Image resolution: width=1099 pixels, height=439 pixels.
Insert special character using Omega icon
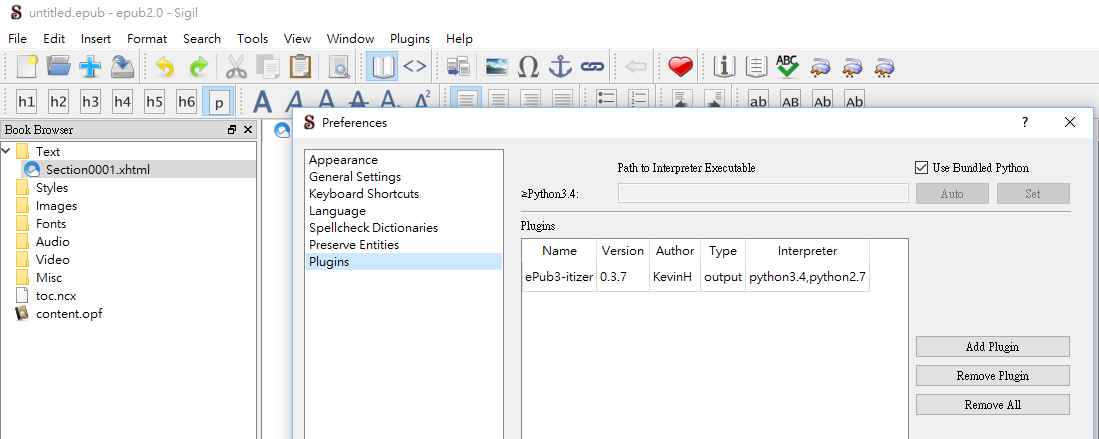(528, 67)
